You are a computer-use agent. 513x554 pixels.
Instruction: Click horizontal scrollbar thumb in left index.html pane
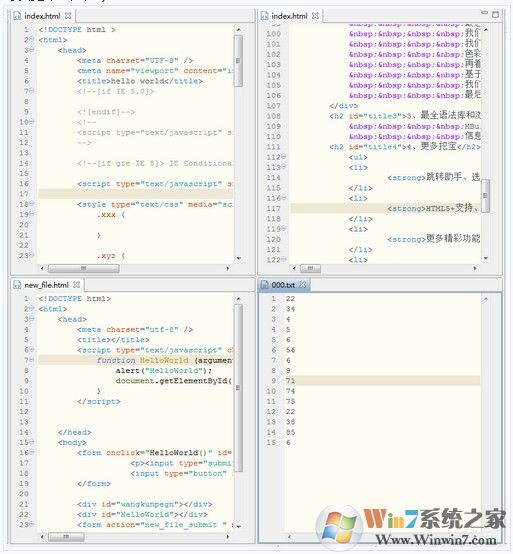click(x=83, y=269)
